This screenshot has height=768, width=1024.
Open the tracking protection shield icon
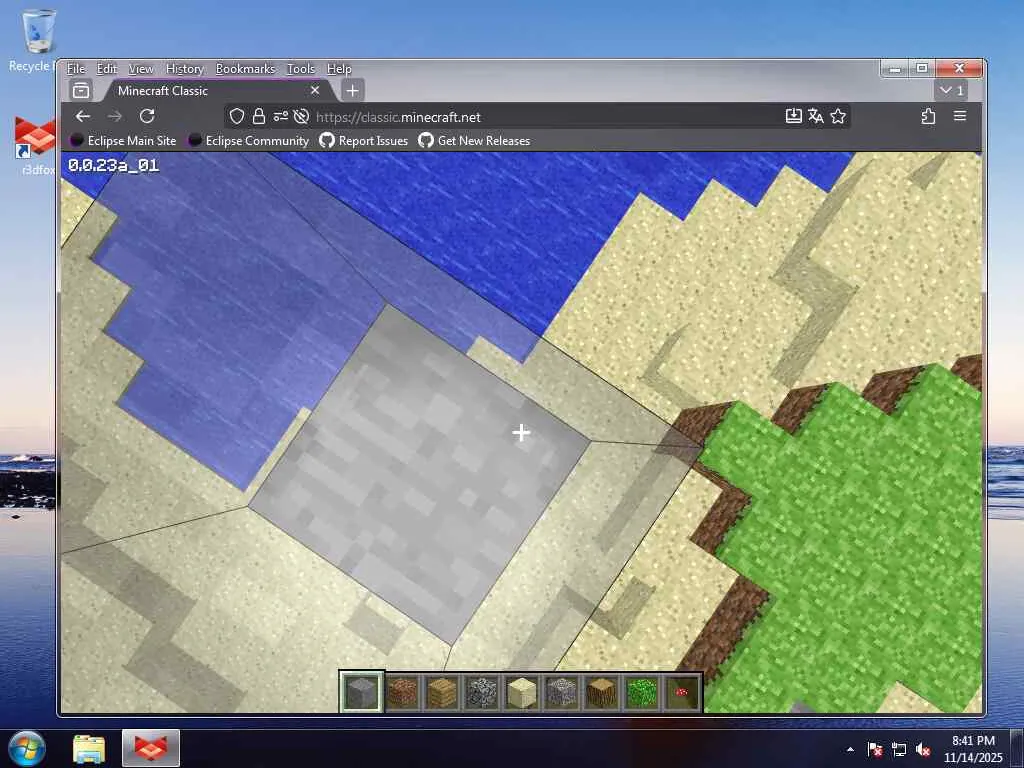click(x=236, y=116)
